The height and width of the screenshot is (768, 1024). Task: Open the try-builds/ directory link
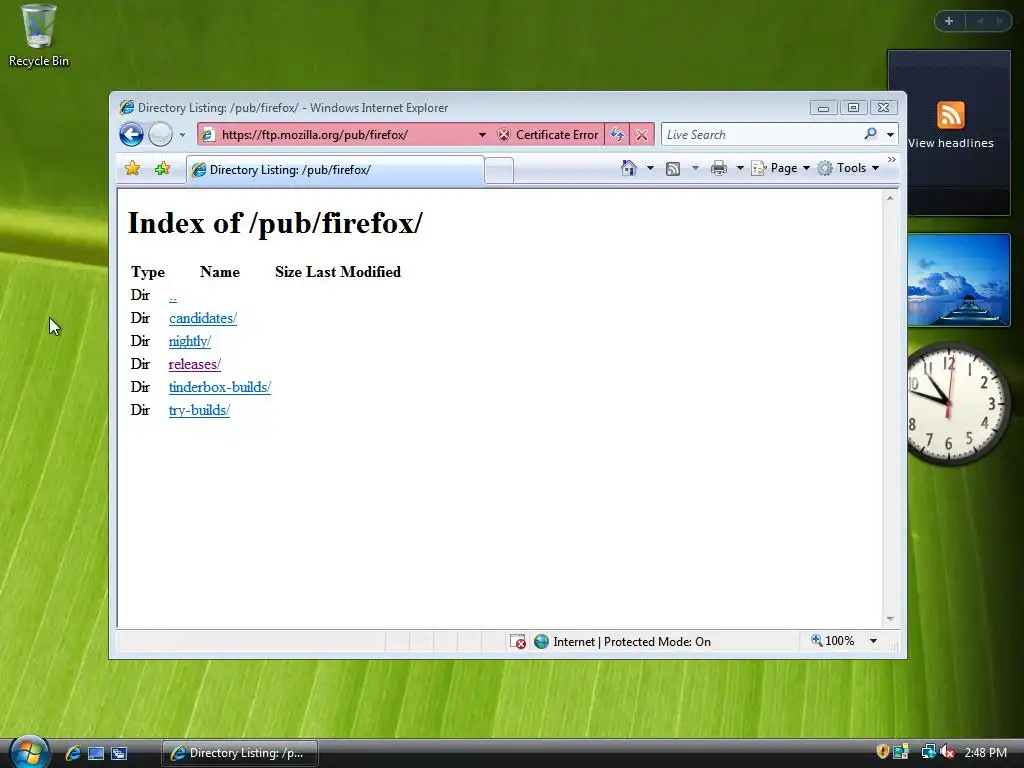(x=199, y=410)
